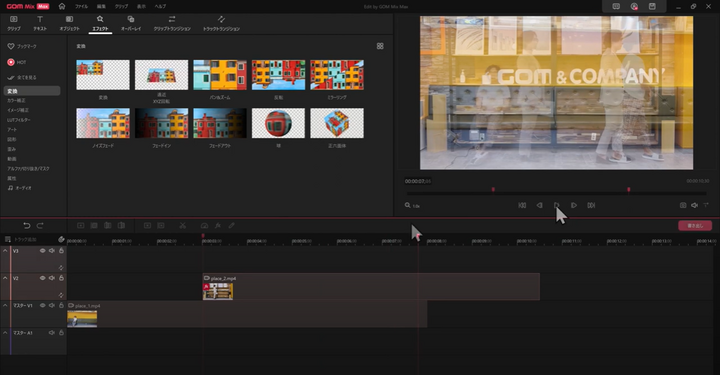Screen dimensions: 720x375
Task: Collapse the V2 track
Action: [x=6, y=278]
